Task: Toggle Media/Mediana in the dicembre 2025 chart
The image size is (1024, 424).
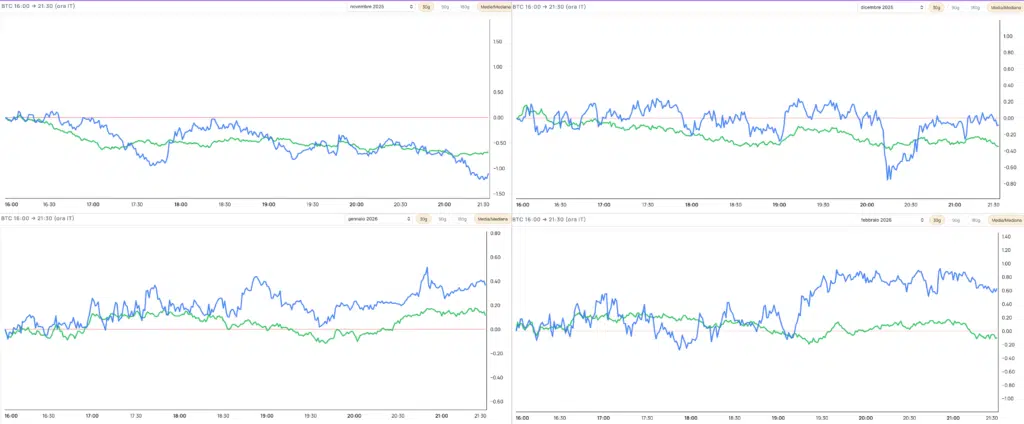Action: point(1005,7)
